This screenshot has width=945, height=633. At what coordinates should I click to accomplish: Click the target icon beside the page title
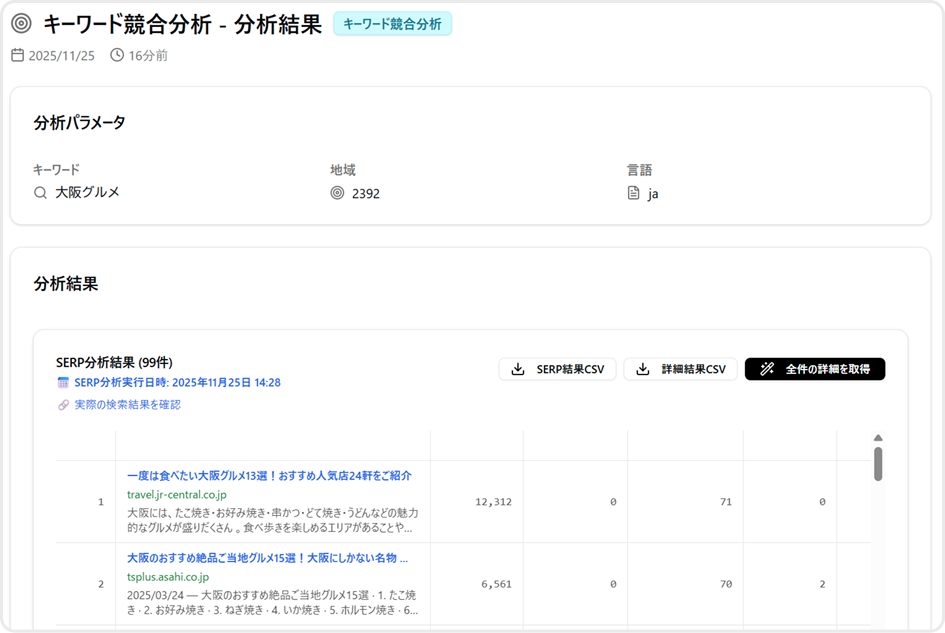coord(21,24)
